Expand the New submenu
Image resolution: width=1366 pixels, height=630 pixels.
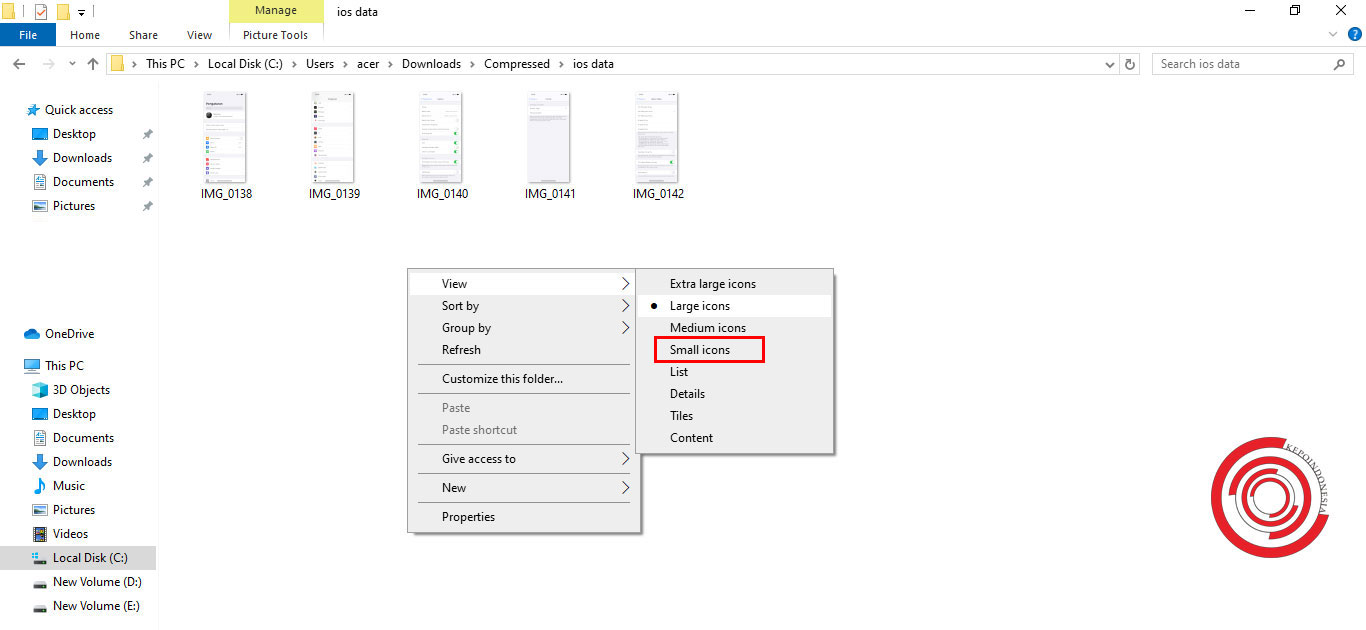pos(453,487)
